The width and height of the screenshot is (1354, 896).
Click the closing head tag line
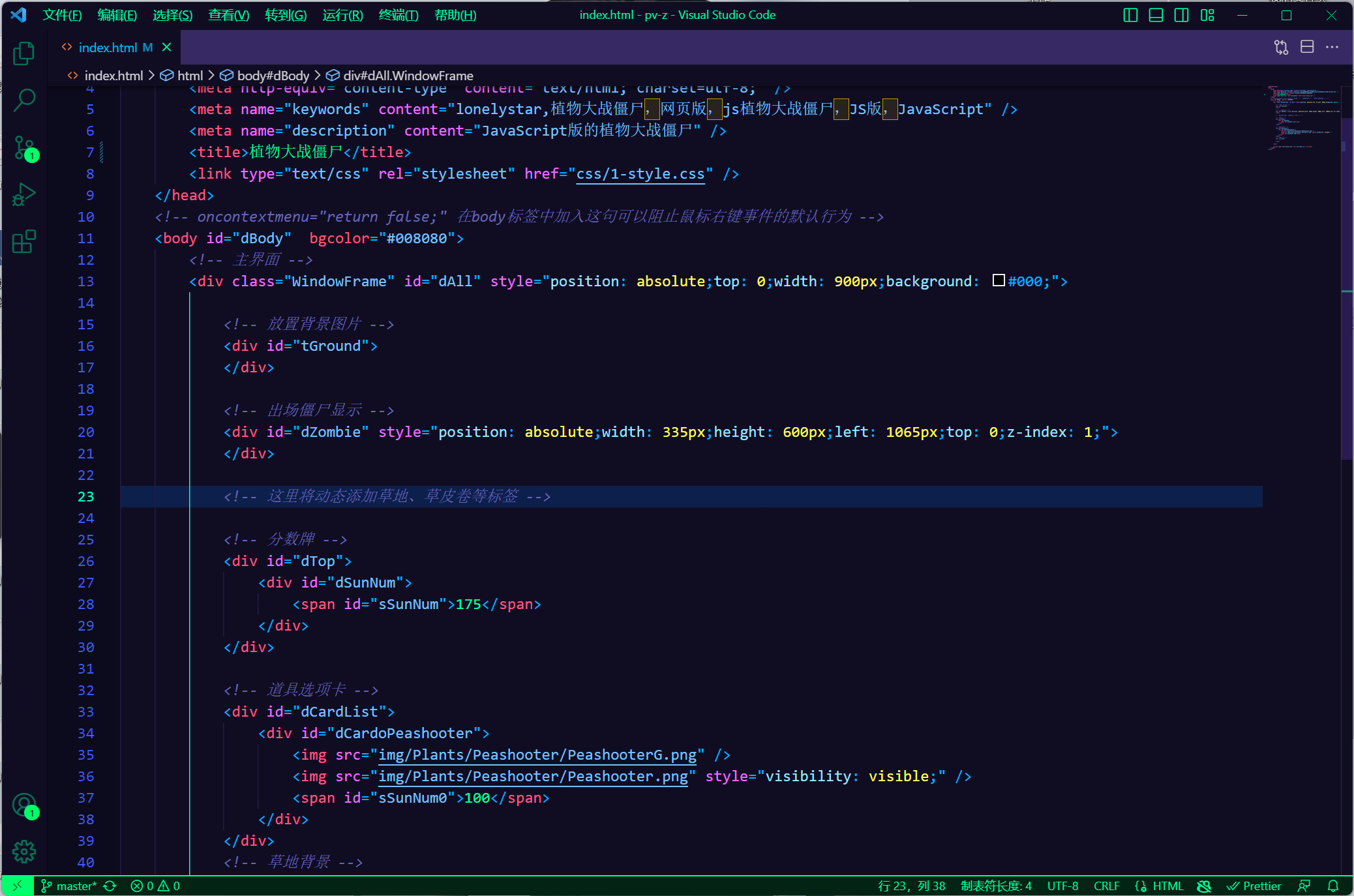tap(184, 196)
